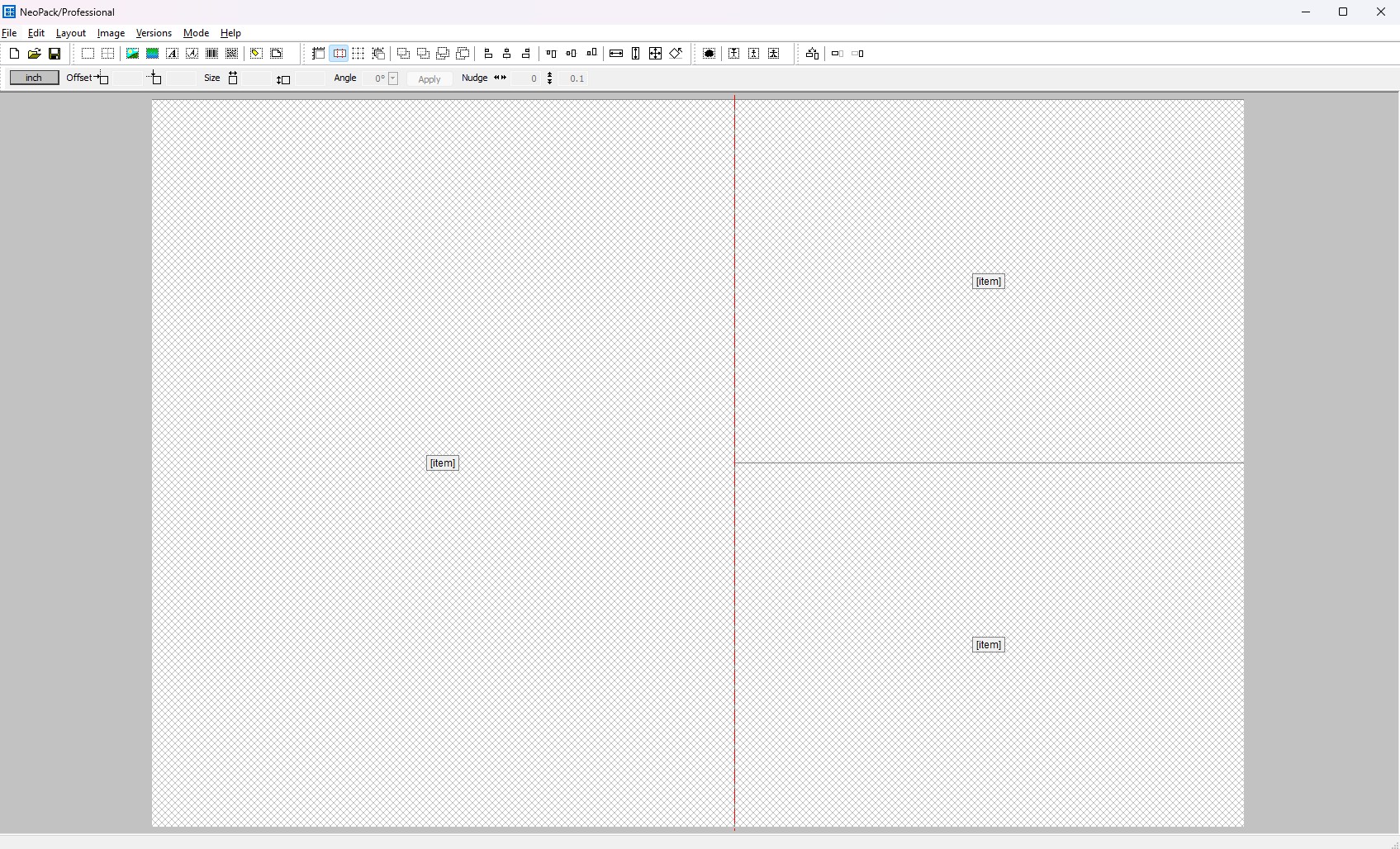1400x849 pixels.
Task: Add an image item with the landscape picture icon
Action: (x=132, y=54)
